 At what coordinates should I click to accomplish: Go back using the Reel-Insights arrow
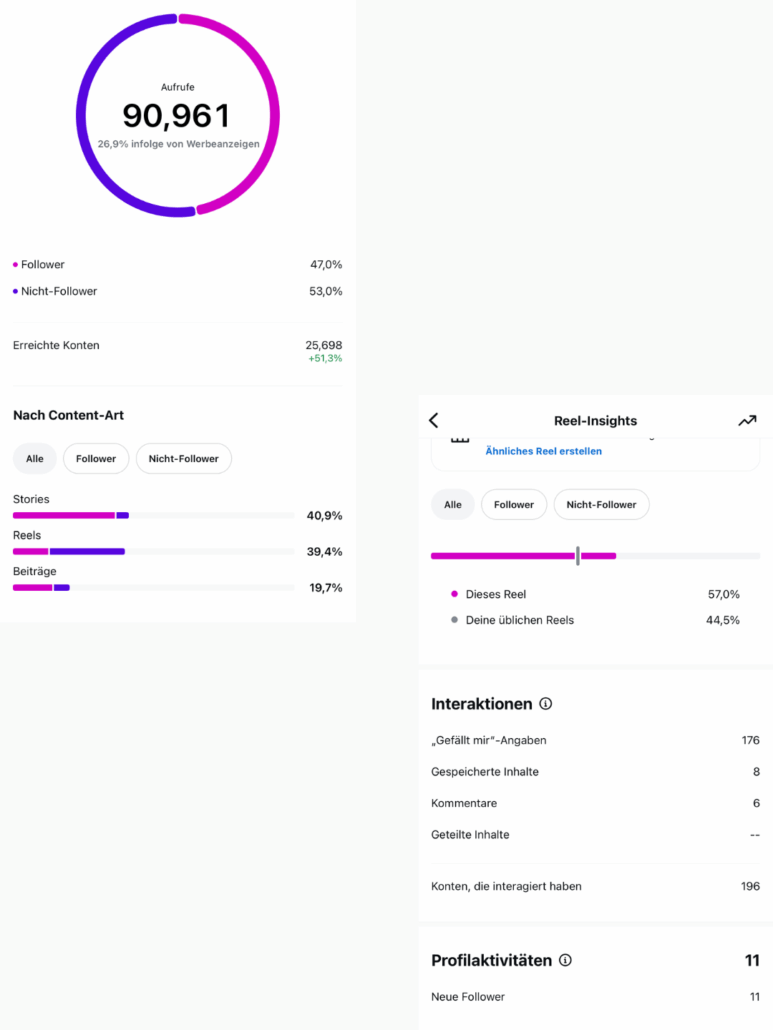[x=433, y=420]
